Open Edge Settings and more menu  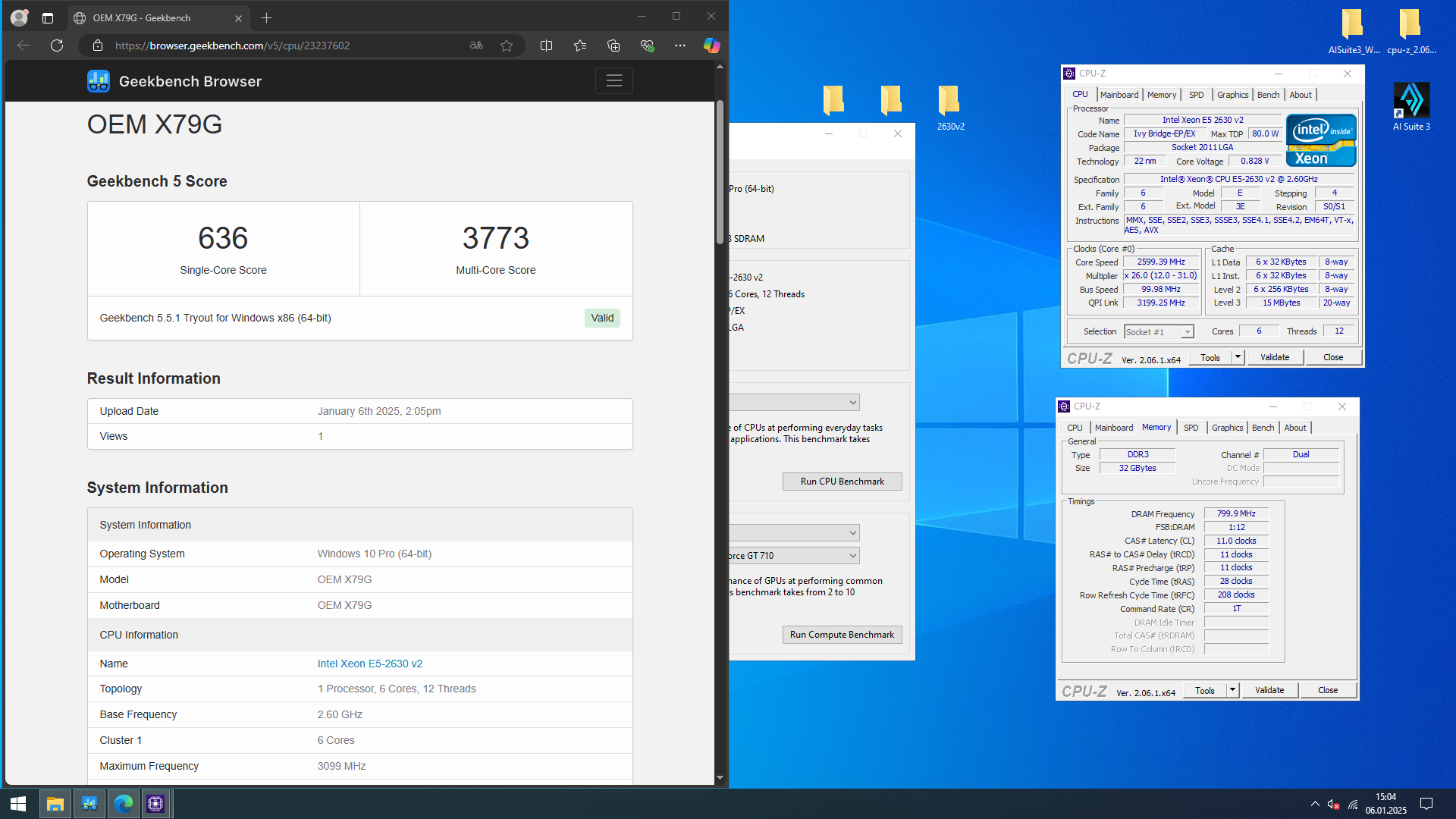pos(680,45)
